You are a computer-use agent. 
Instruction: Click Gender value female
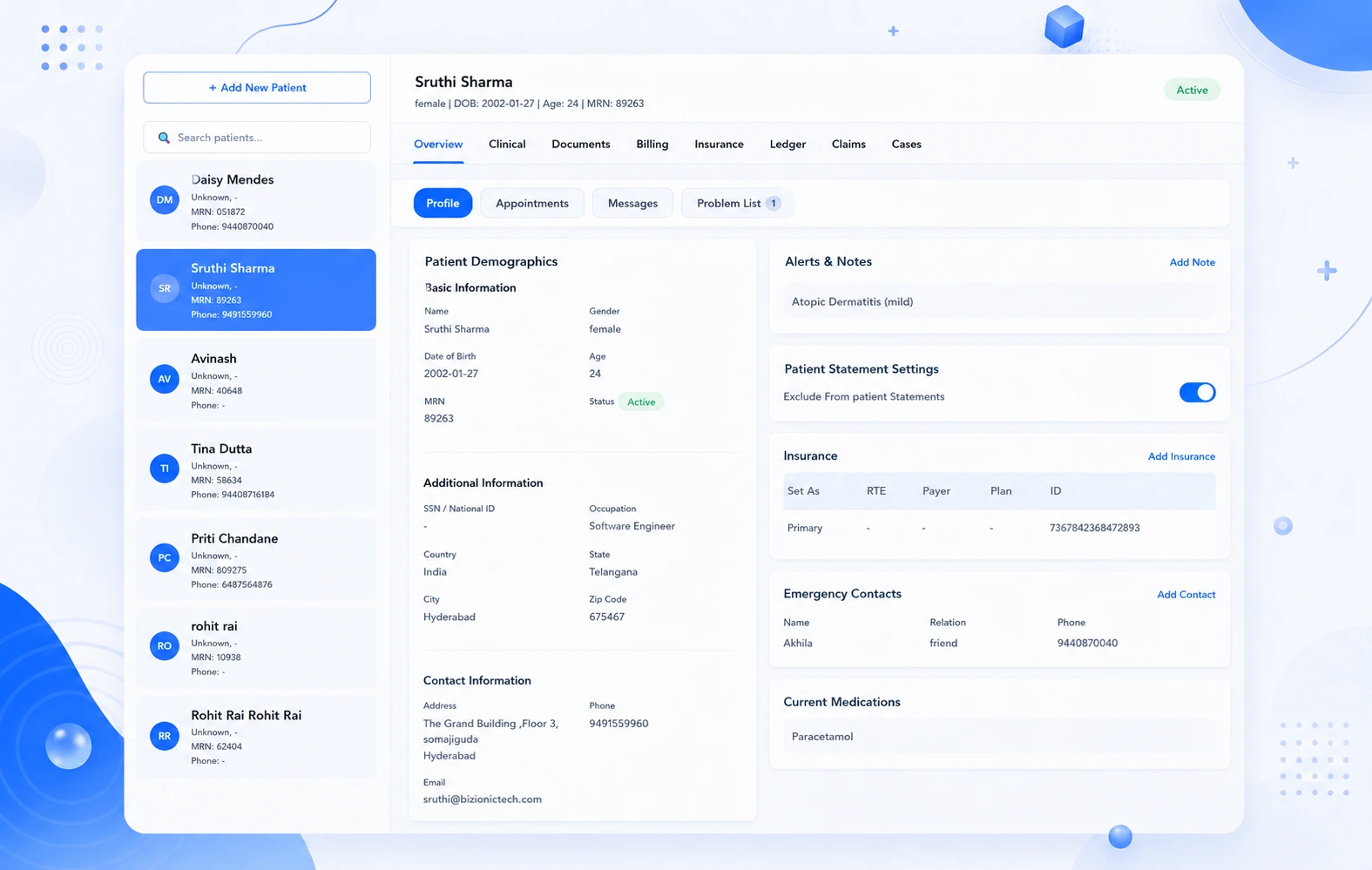(605, 329)
